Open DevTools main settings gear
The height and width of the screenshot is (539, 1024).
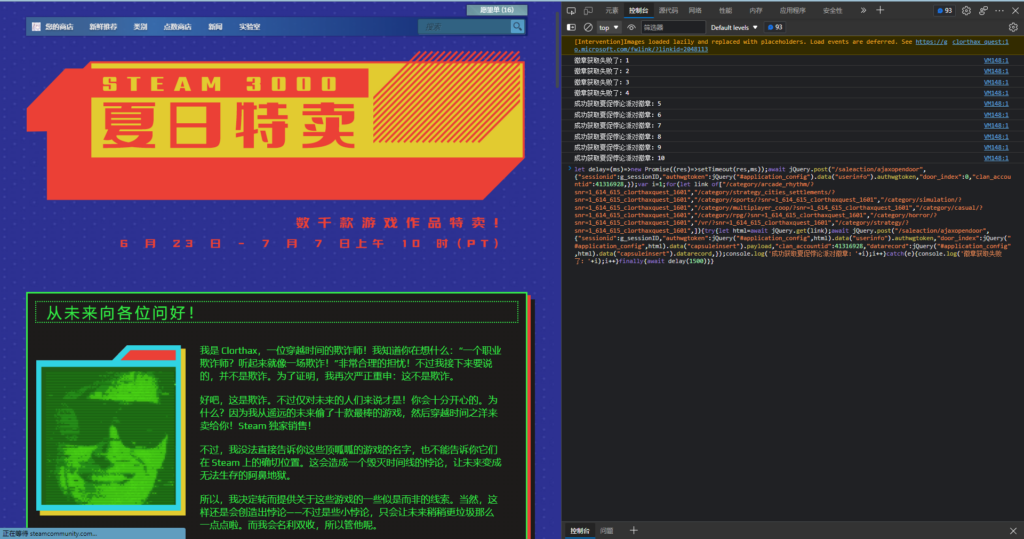click(966, 10)
